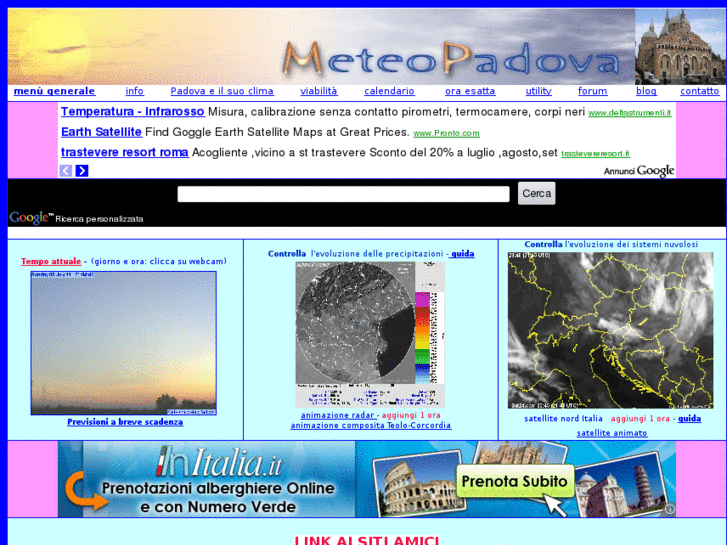727x545 pixels.
Task: Click aggiungi 1 ora under radar
Action: pyautogui.click(x=411, y=416)
